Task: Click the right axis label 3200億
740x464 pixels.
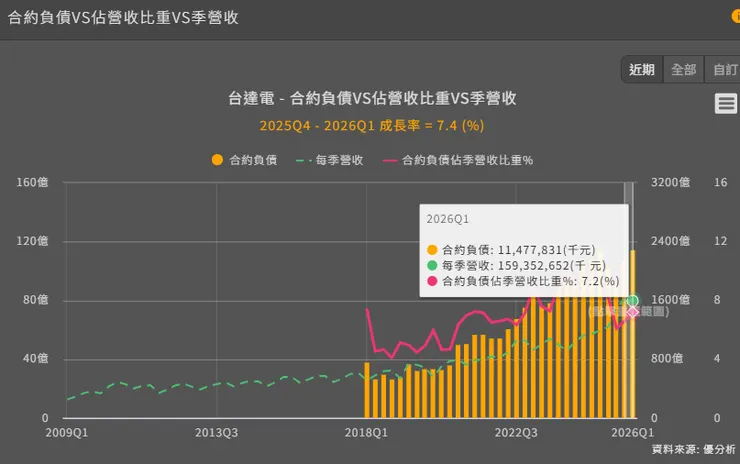Action: pyautogui.click(x=670, y=182)
